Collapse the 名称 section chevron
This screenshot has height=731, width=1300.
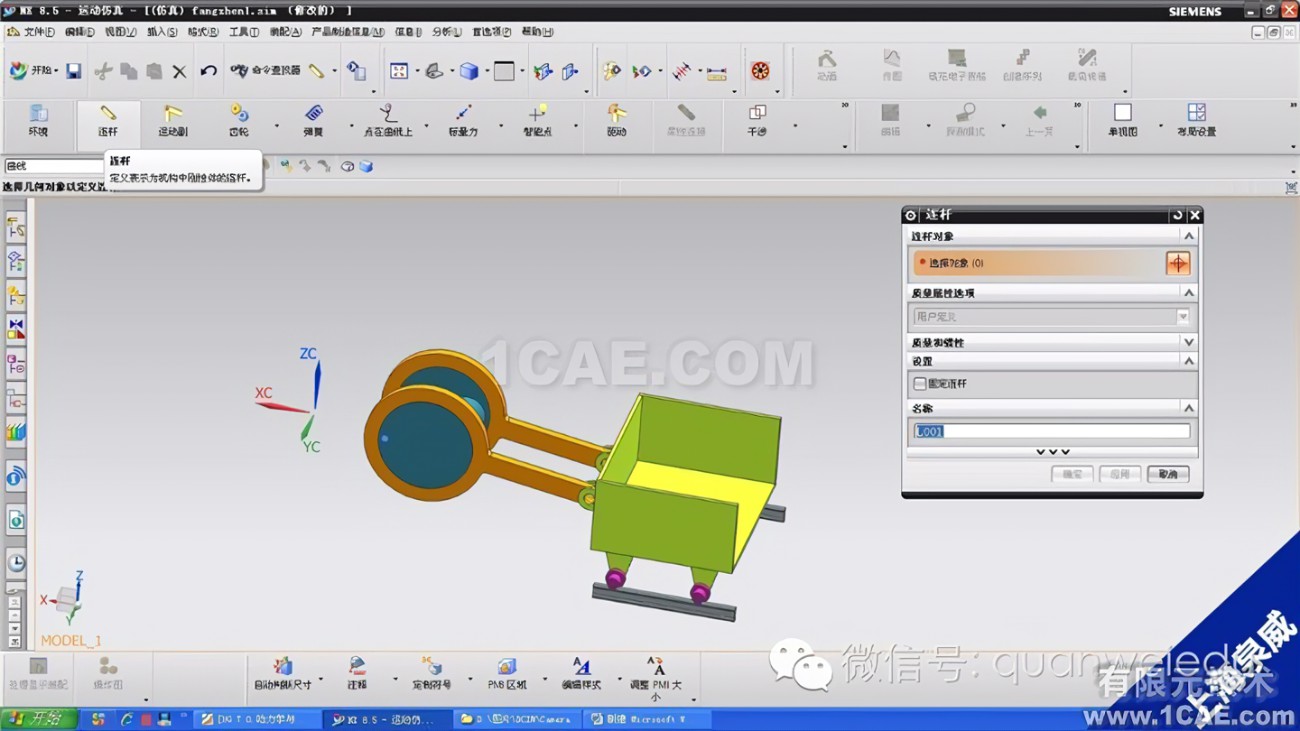1188,408
